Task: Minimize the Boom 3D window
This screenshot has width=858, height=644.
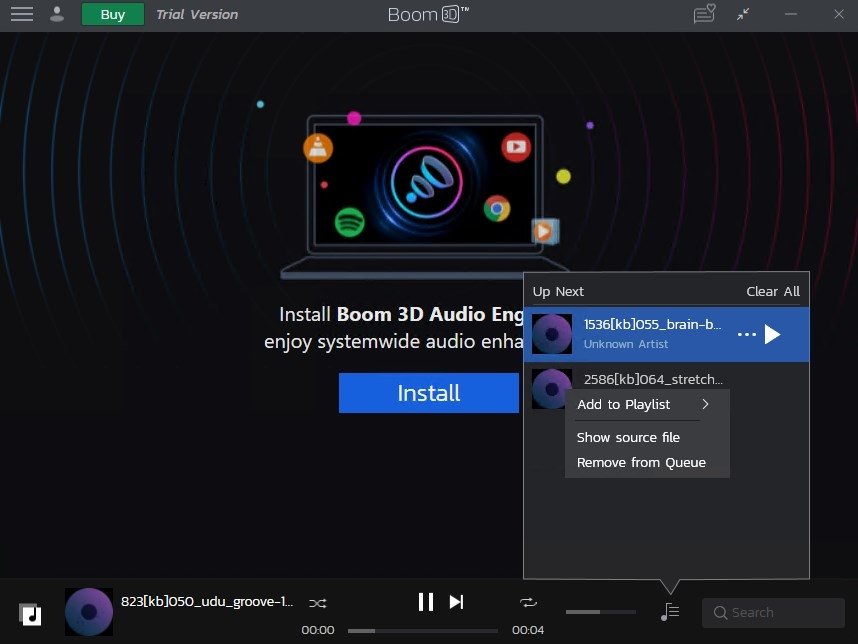Action: [x=791, y=14]
